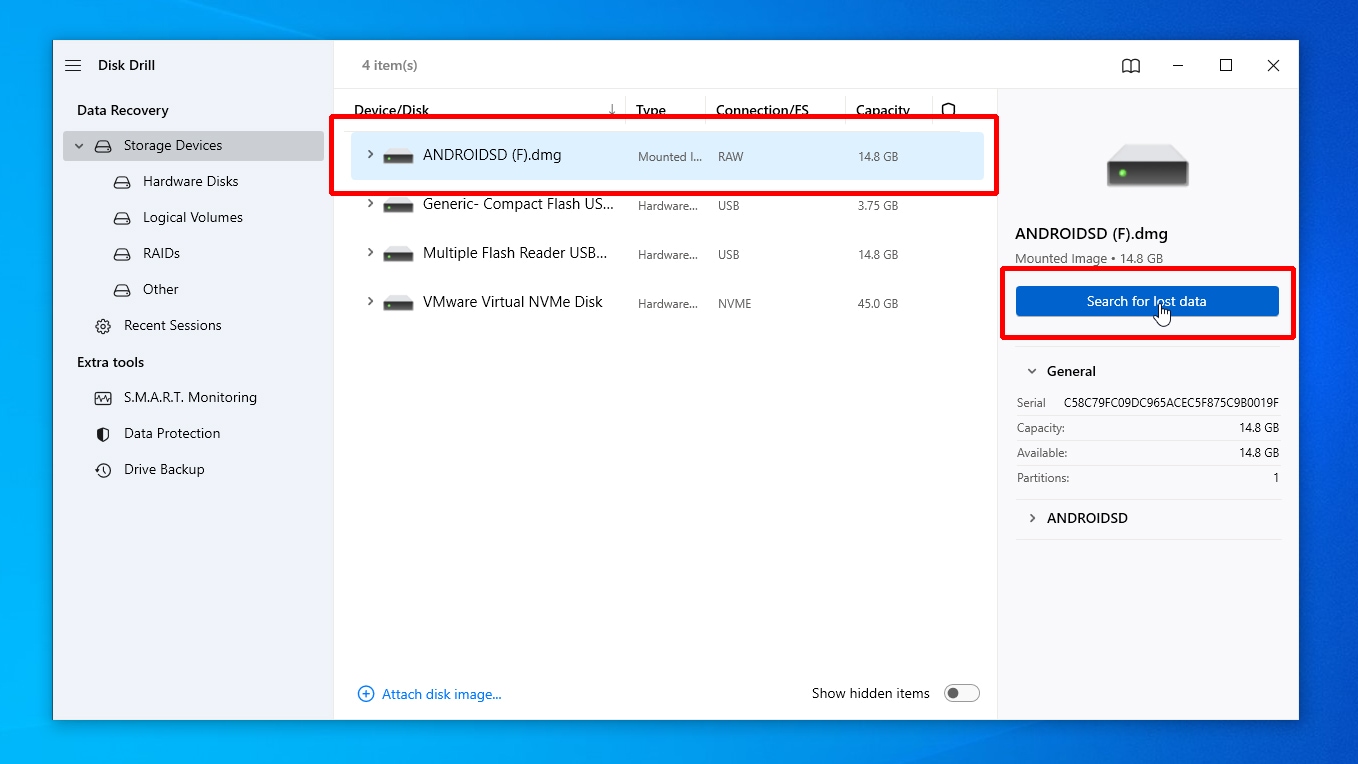Click the Drive Backup clock icon

click(103, 470)
